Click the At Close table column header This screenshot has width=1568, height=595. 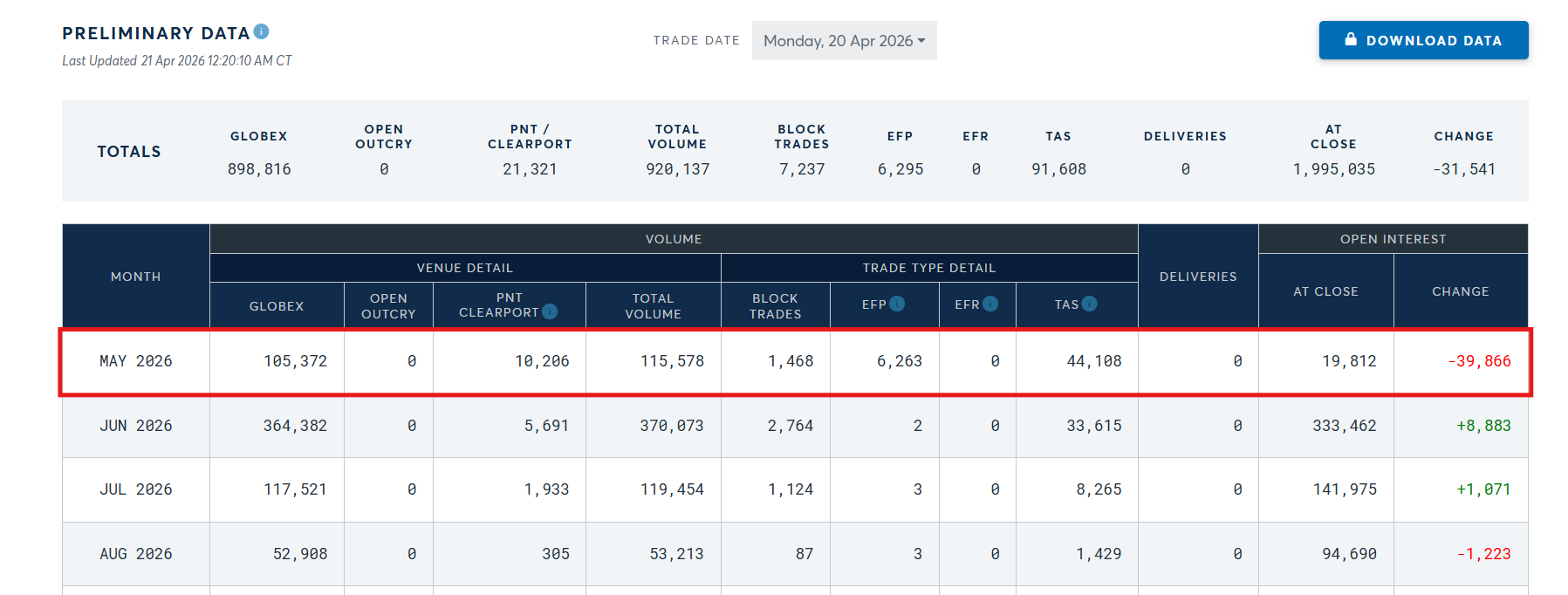(1325, 291)
